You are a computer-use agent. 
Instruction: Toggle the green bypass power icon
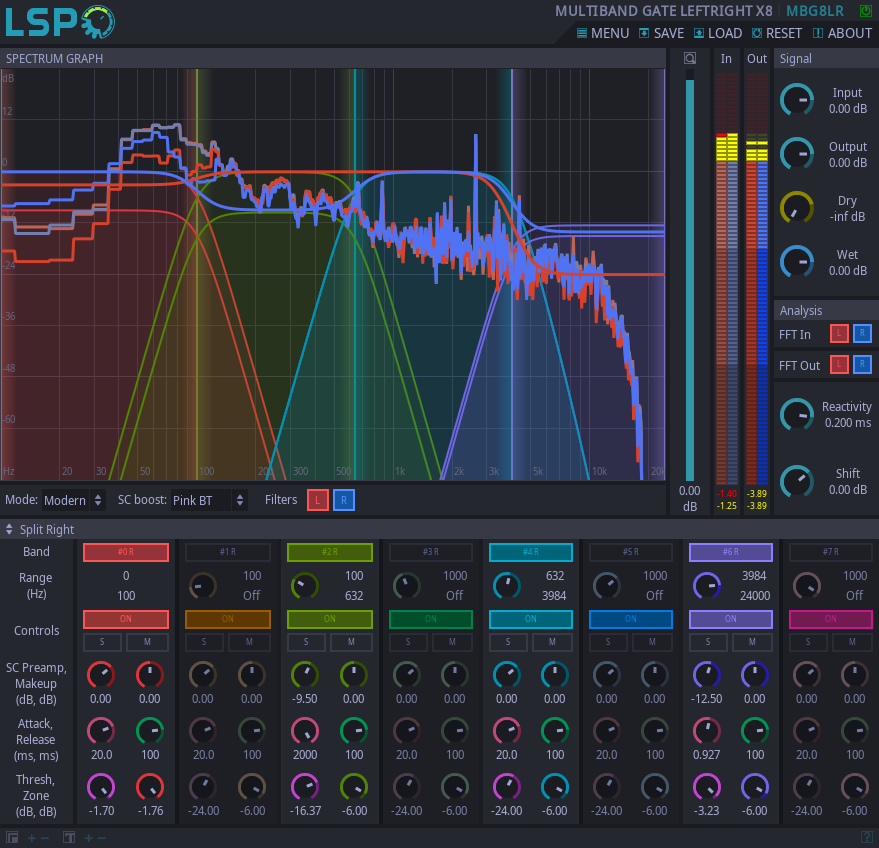[866, 11]
